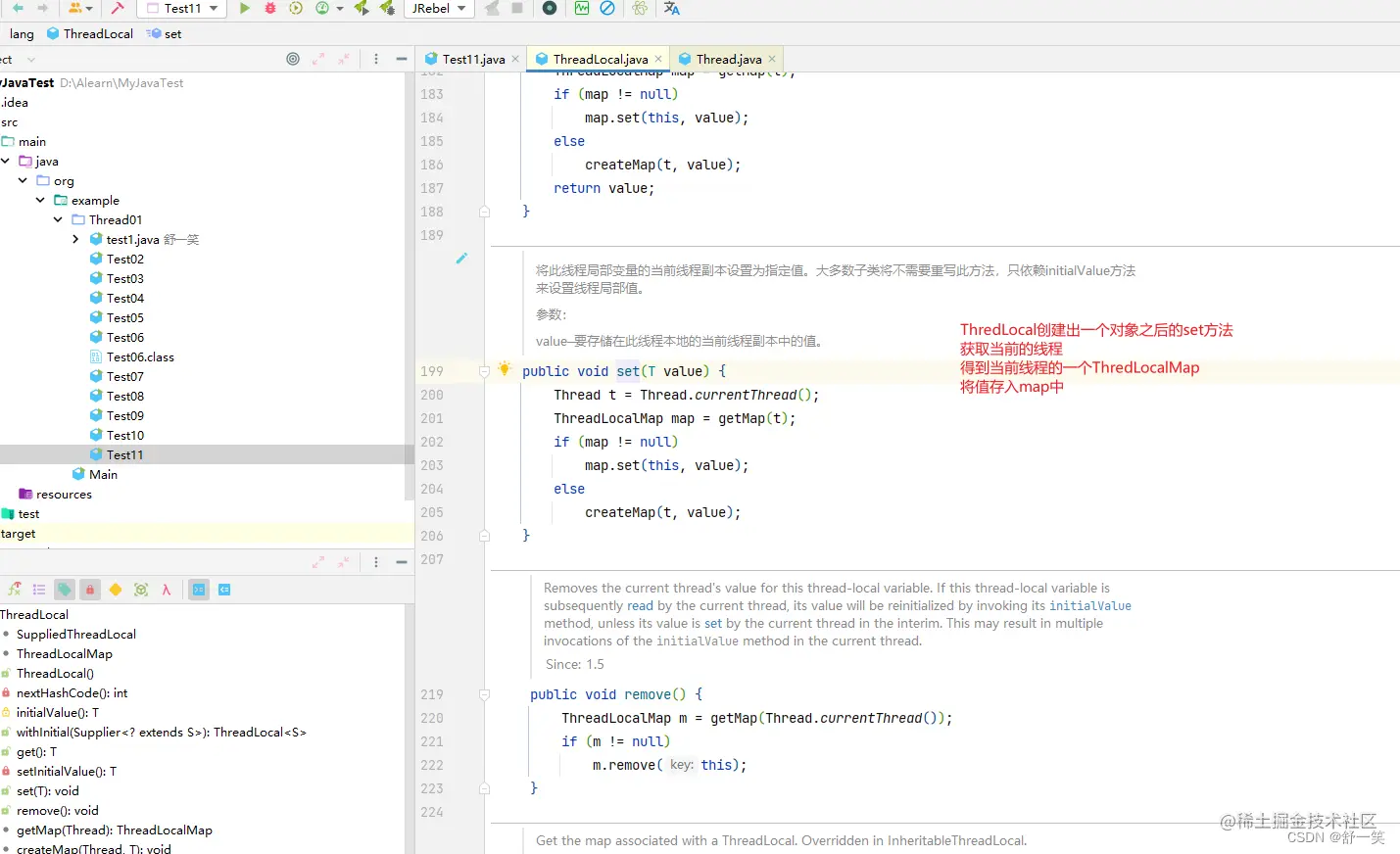Toggle Show Lambdas filter
Image resolution: width=1400 pixels, height=854 pixels.
click(x=167, y=590)
